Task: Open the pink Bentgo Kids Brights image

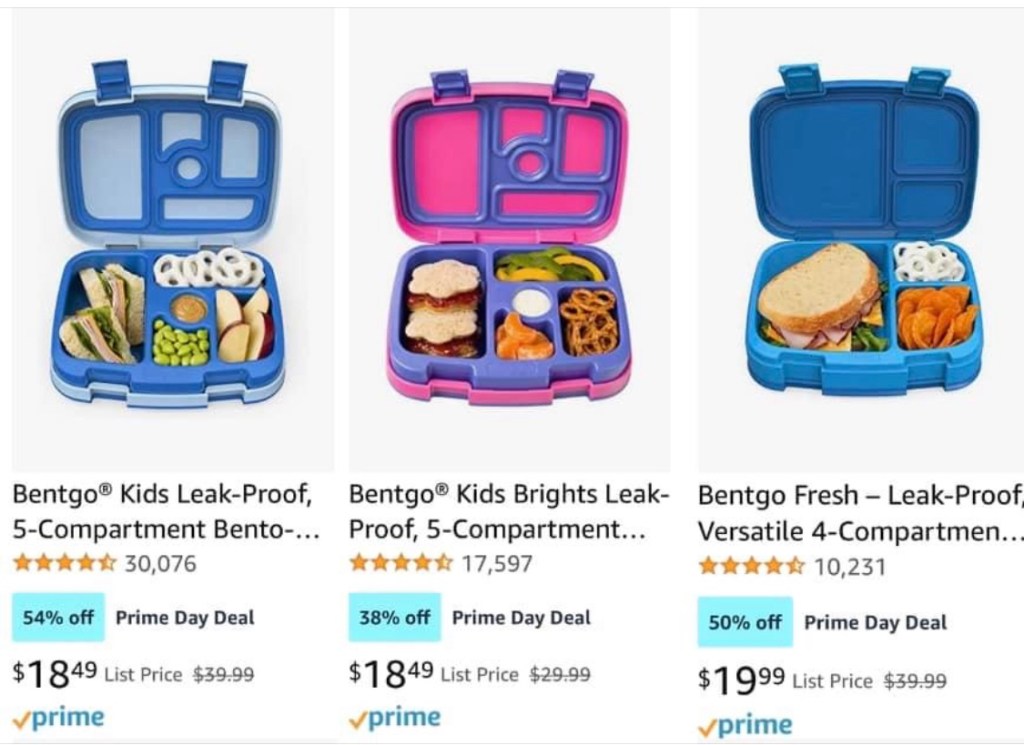Action: pyautogui.click(x=508, y=235)
